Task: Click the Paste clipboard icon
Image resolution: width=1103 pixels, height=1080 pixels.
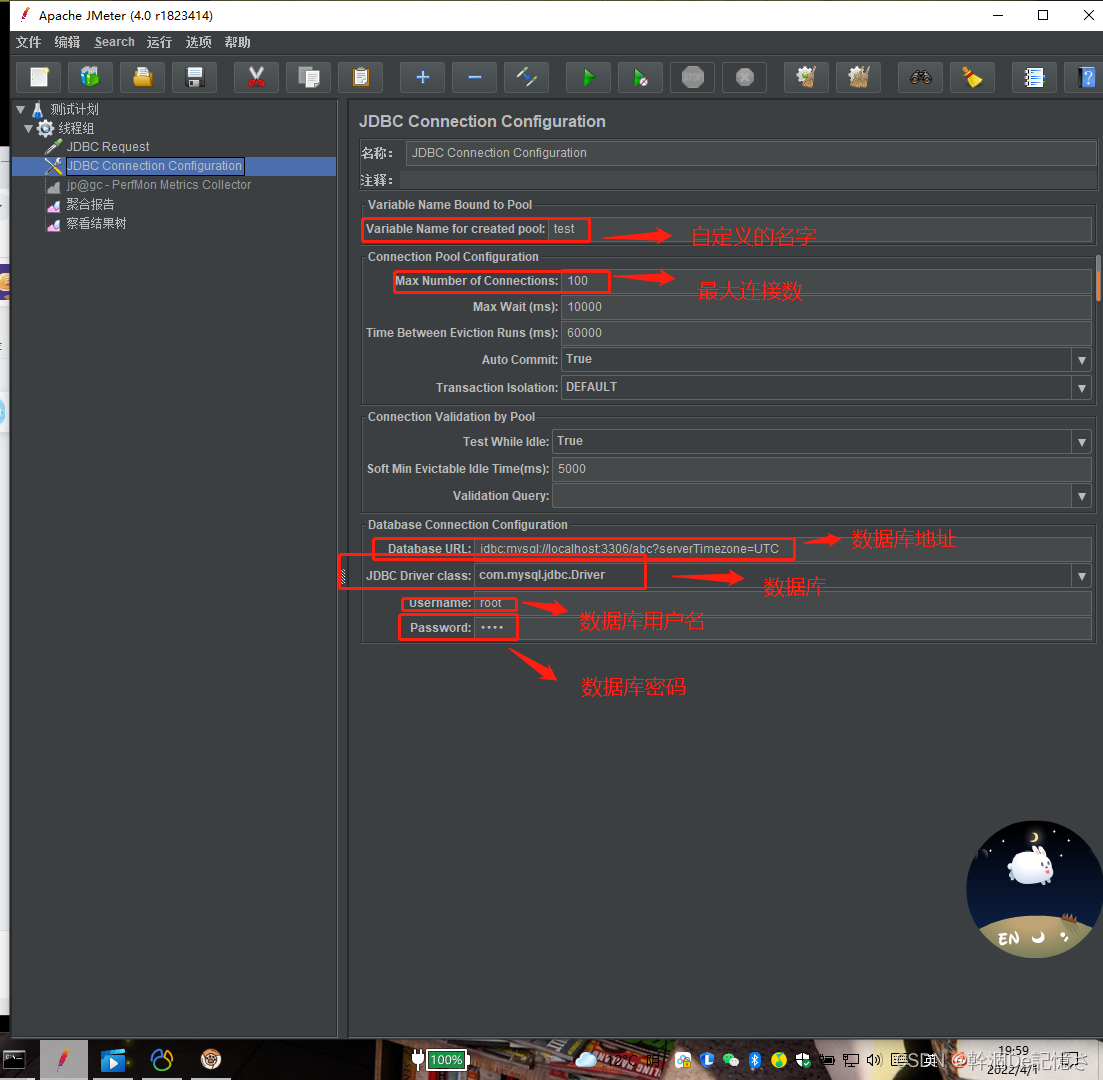Action: click(x=360, y=77)
